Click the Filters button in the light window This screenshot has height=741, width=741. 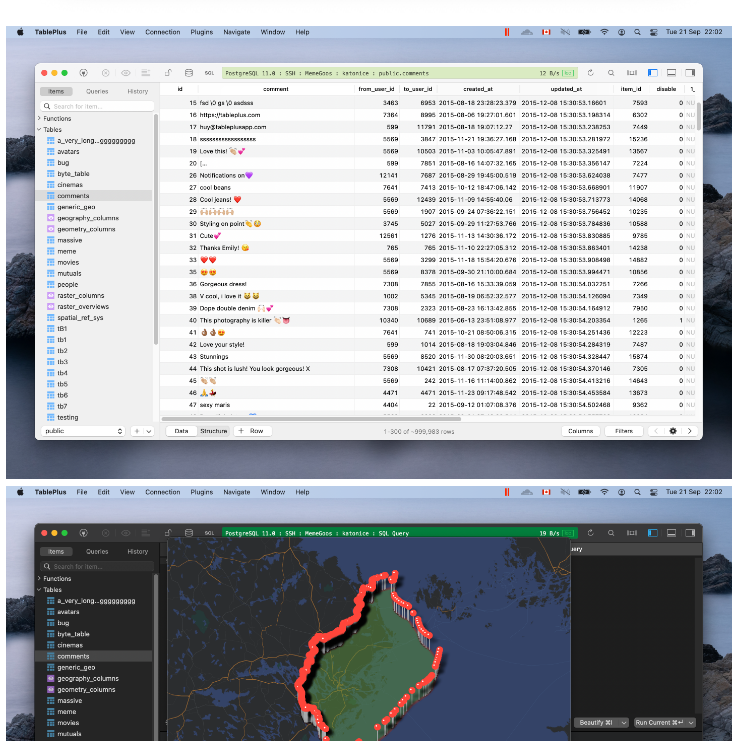[624, 431]
